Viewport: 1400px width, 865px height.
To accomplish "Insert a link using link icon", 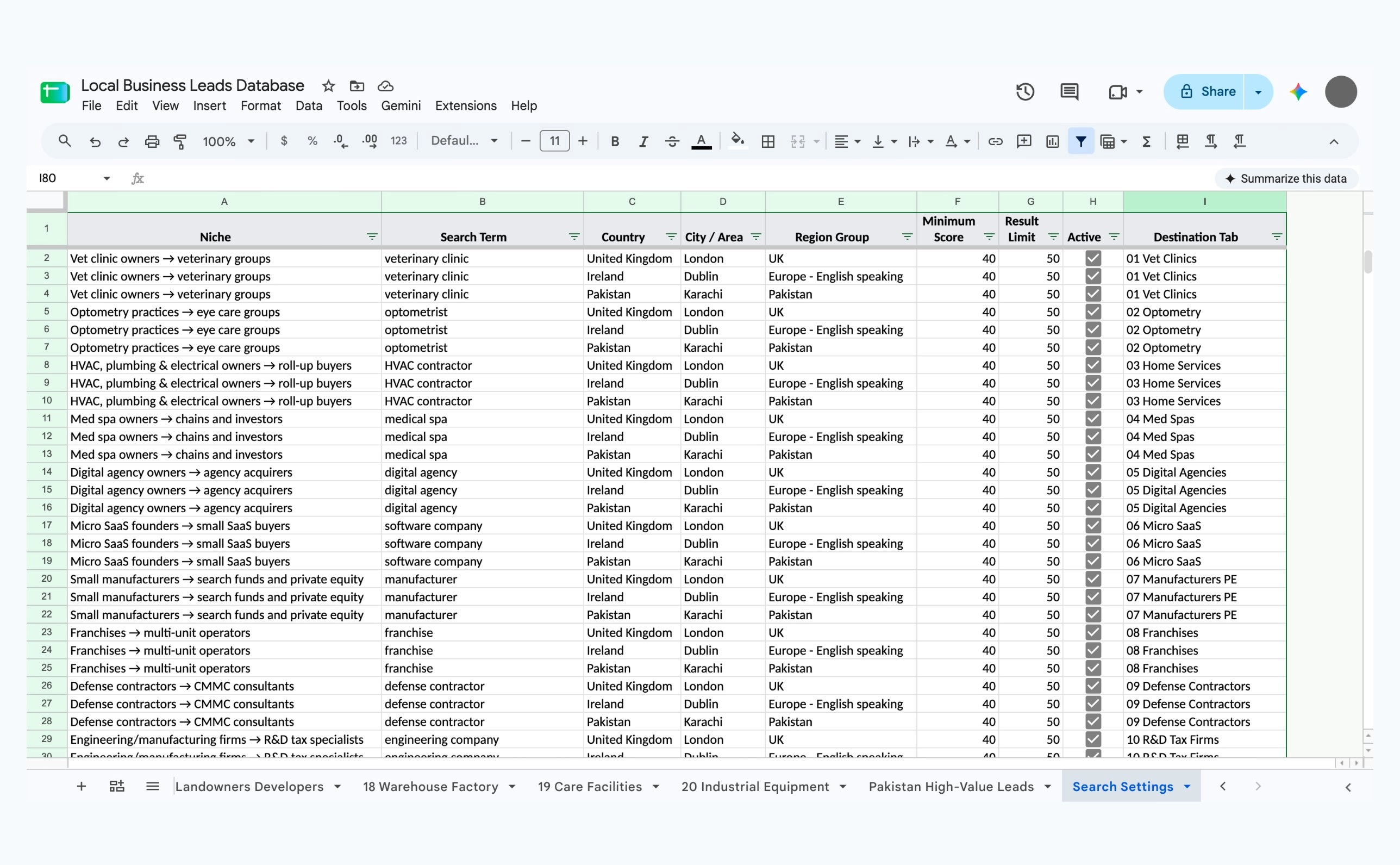I will [995, 141].
